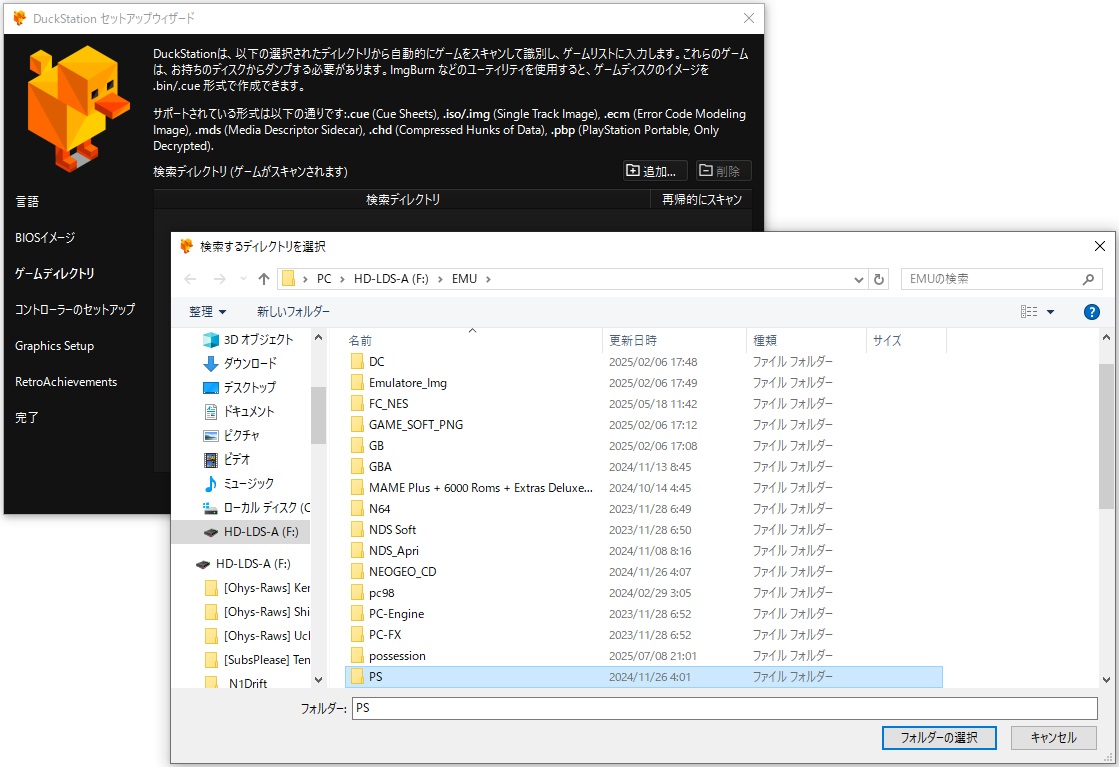Open コントローラーのセットアップ wizard step
The image size is (1119, 767).
pyautogui.click(x=75, y=310)
